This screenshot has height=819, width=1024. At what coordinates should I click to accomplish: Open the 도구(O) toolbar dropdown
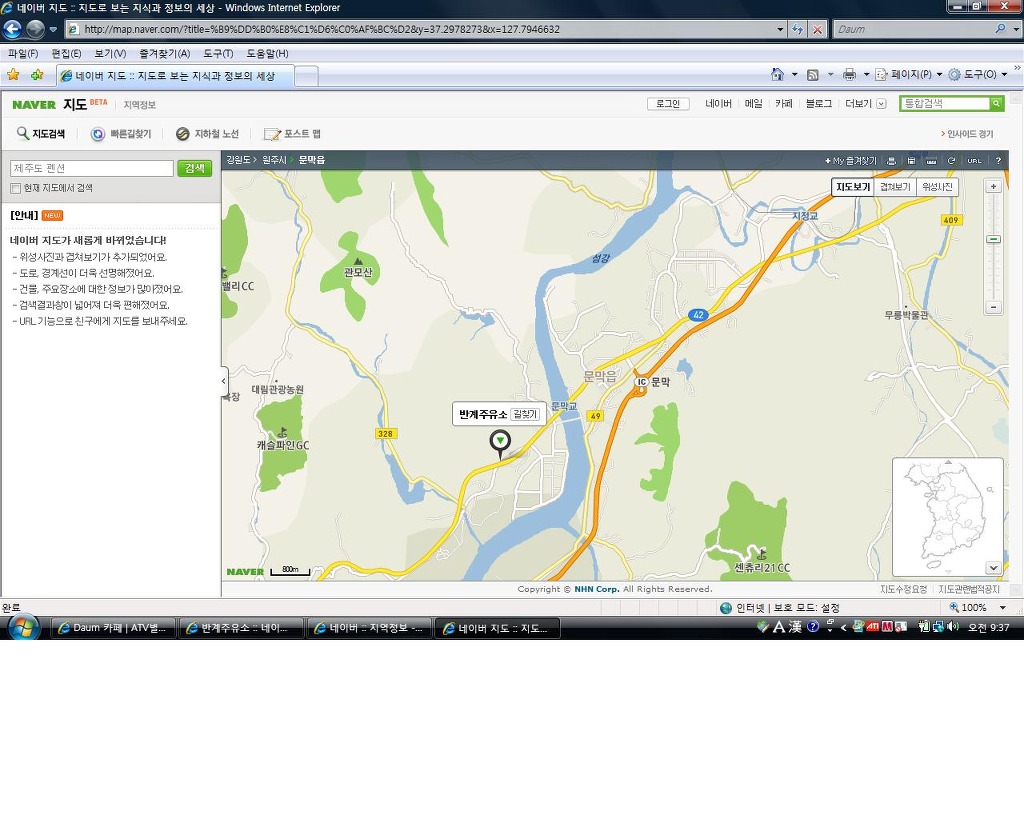coord(978,74)
